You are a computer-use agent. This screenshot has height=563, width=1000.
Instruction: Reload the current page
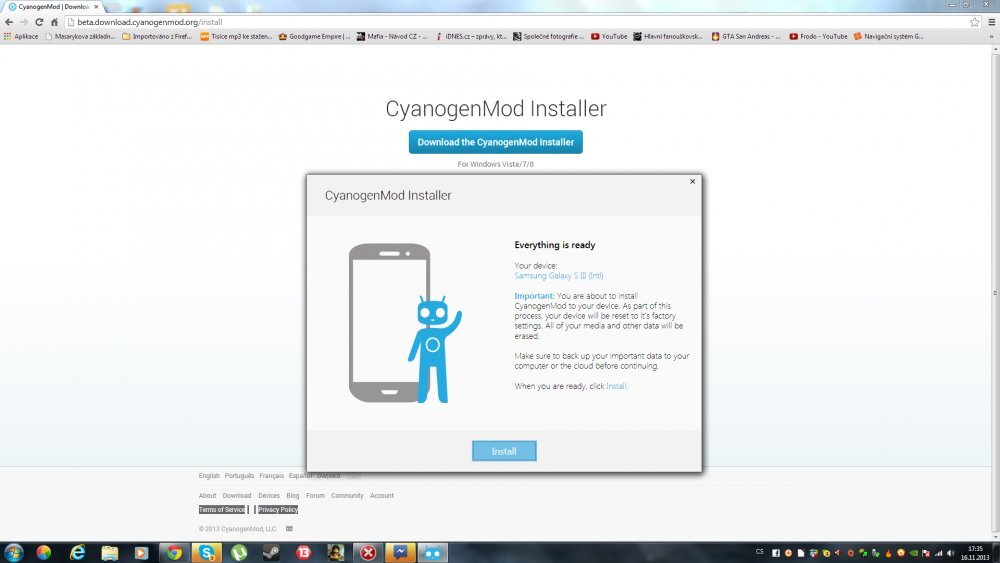(40, 22)
